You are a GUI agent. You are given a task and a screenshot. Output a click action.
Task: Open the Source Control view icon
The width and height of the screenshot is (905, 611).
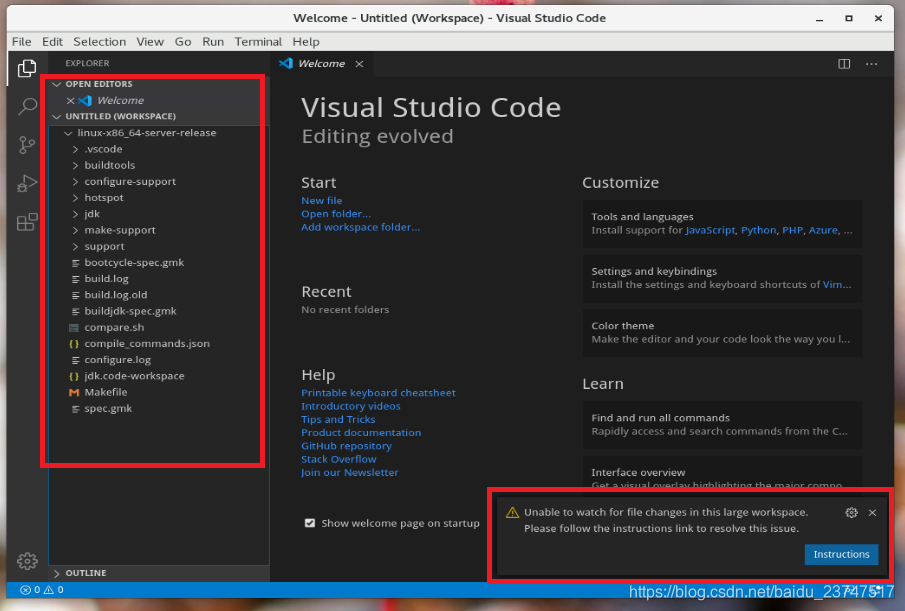[x=27, y=145]
